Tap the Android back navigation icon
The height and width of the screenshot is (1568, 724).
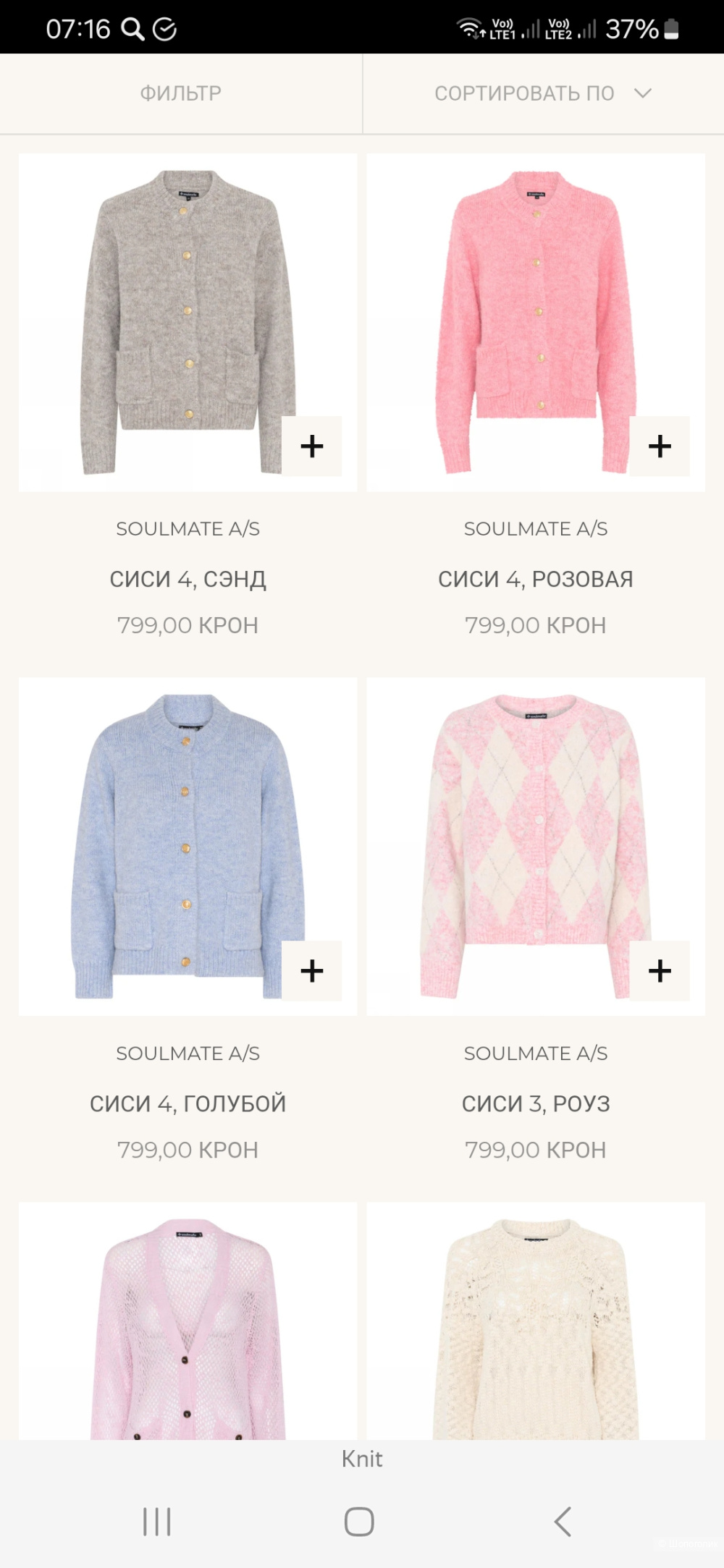[x=563, y=1521]
